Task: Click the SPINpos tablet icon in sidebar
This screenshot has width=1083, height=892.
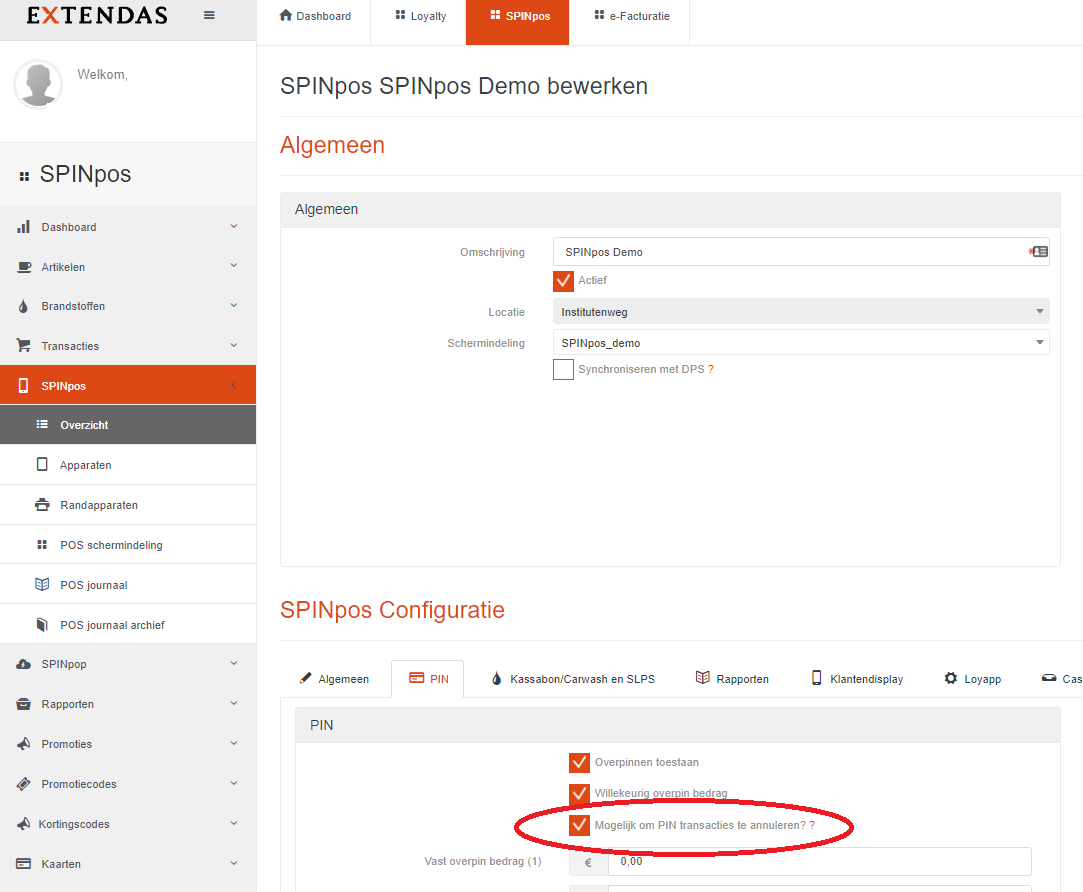Action: tap(23, 386)
